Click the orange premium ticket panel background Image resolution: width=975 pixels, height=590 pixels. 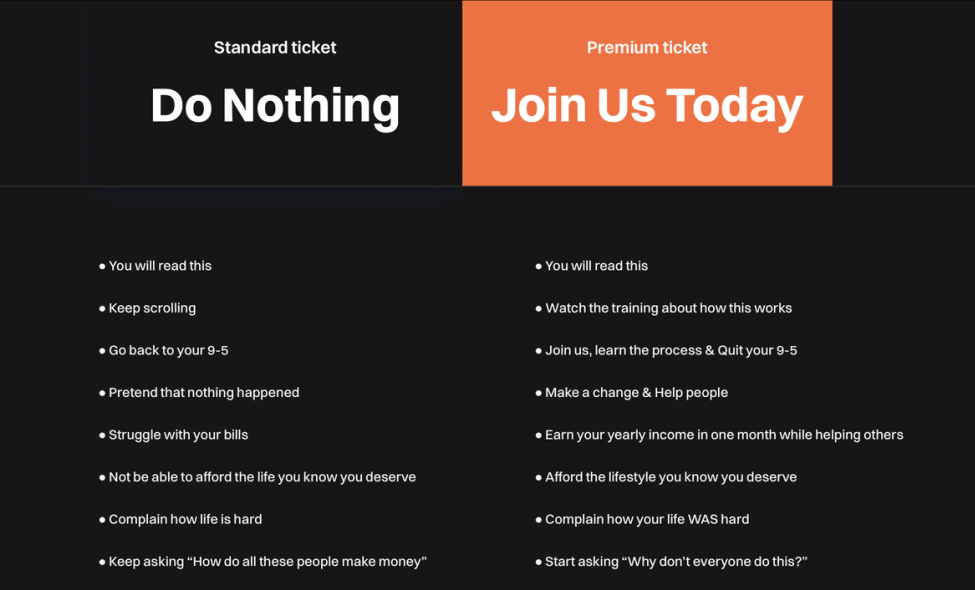(647, 162)
